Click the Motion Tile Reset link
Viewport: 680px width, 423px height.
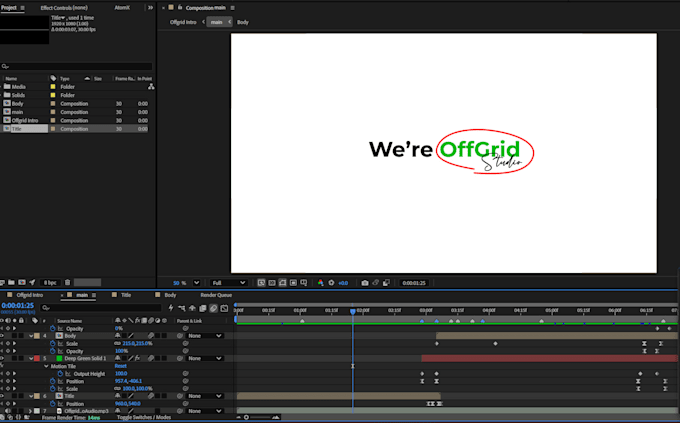[x=121, y=366]
